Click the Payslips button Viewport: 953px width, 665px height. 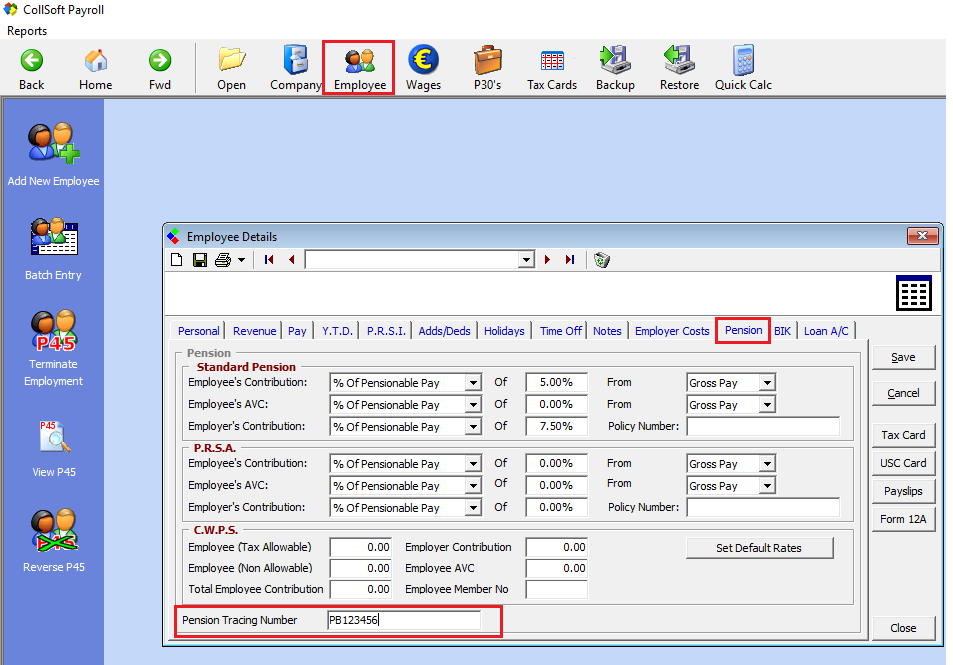pos(903,491)
